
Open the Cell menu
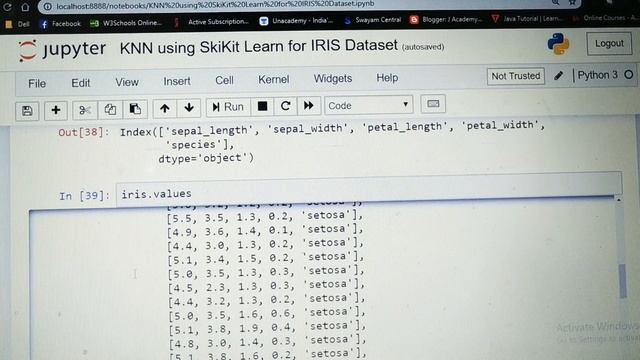(x=224, y=80)
